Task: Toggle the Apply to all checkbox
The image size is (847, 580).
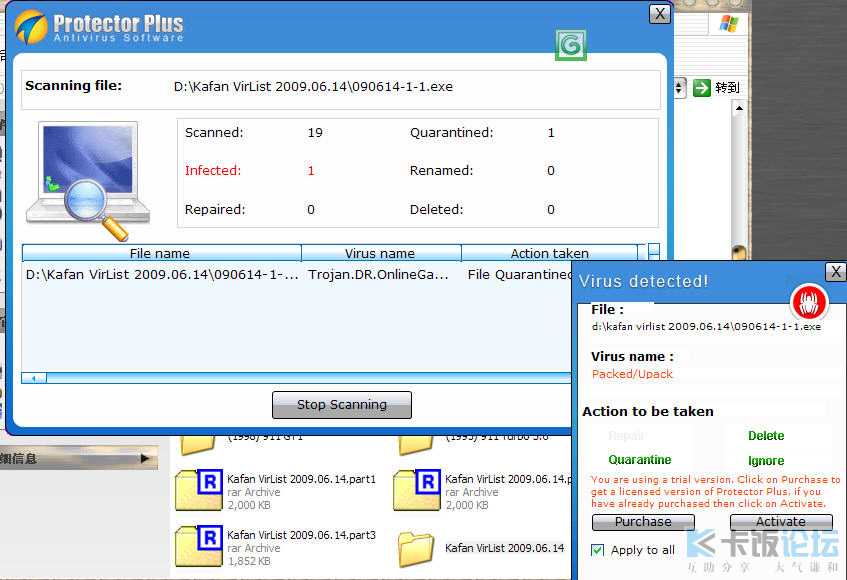Action: tap(597, 550)
